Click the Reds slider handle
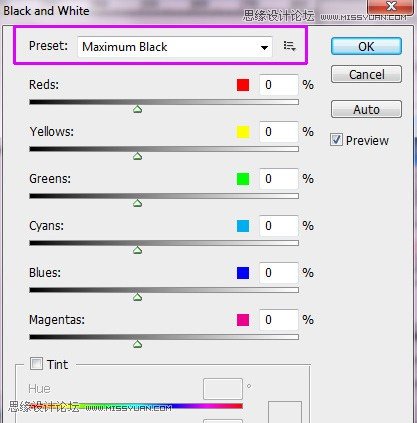Image resolution: width=417 pixels, height=423 pixels. tap(138, 109)
